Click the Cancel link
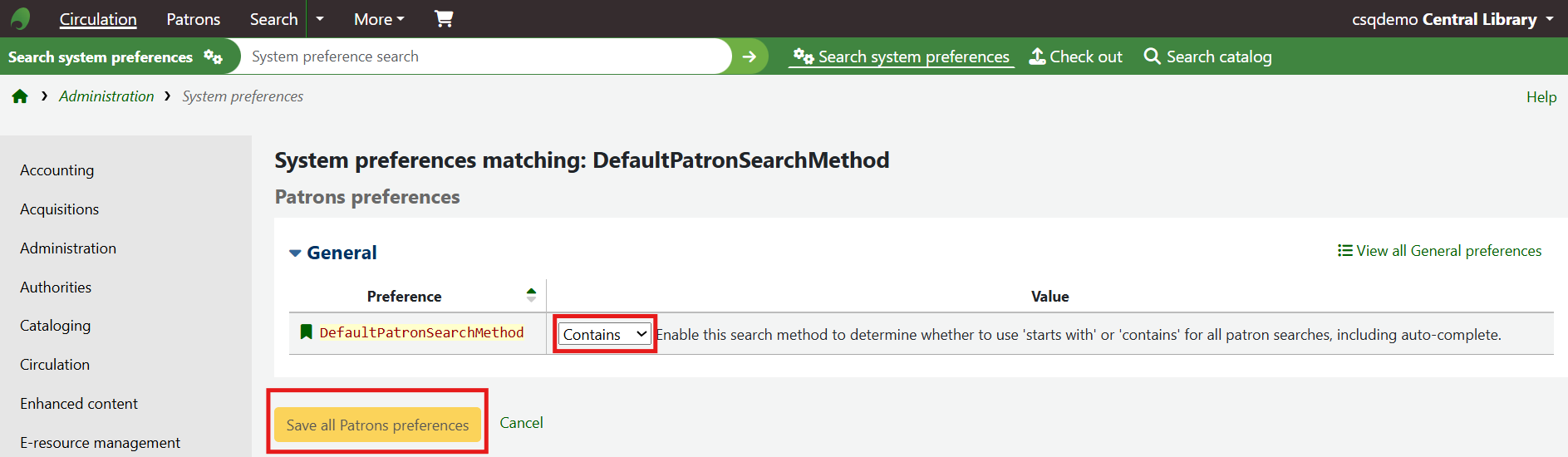Viewport: 1568px width, 457px height. tap(521, 423)
